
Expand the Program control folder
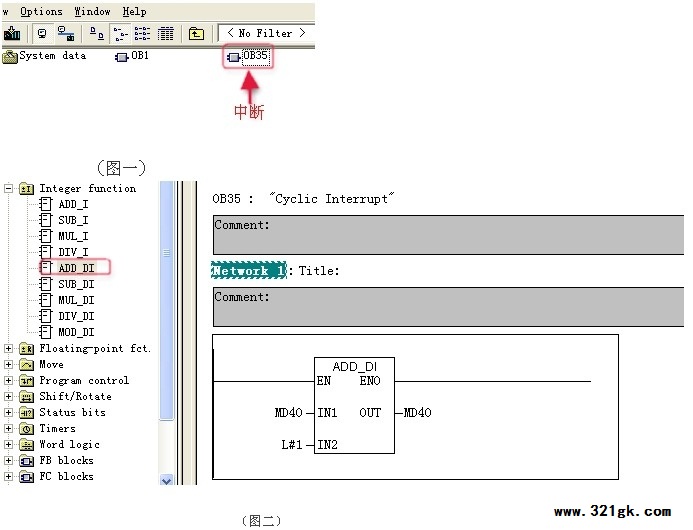pos(8,380)
